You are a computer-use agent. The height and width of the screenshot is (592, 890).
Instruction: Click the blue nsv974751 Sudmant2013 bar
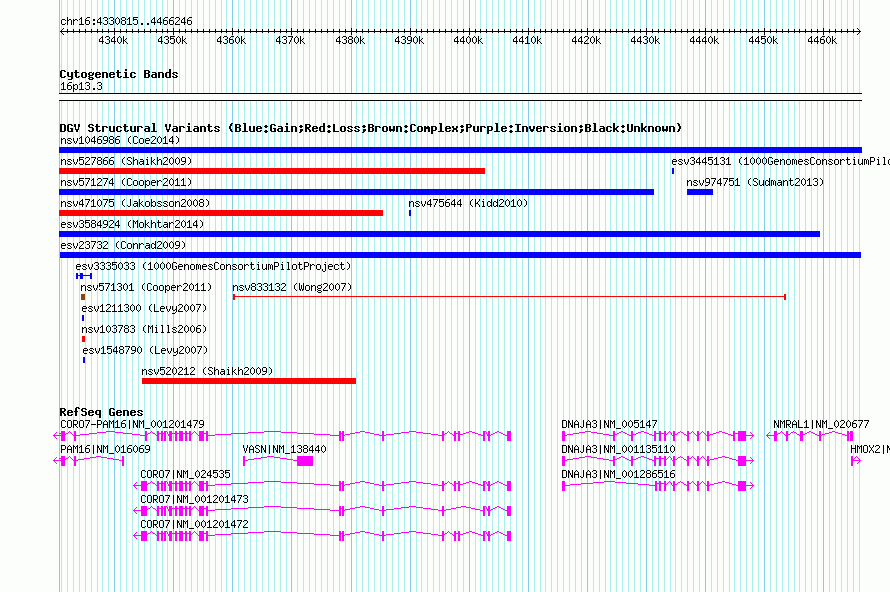click(699, 192)
